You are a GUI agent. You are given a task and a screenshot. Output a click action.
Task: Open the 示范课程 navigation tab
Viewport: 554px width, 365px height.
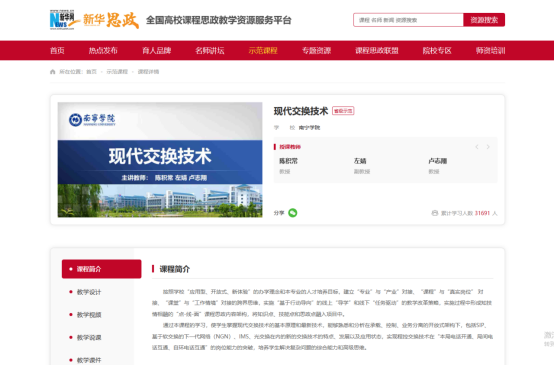(263, 51)
